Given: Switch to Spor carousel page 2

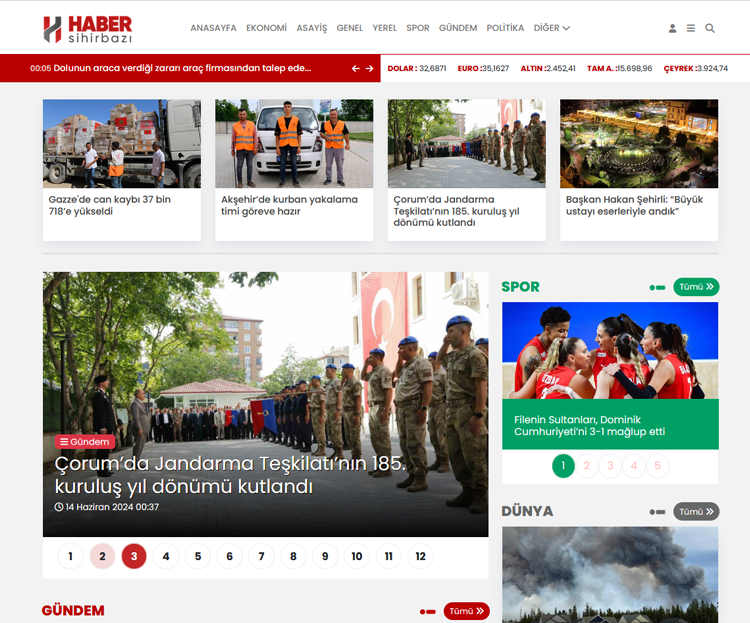Looking at the screenshot, I should [587, 465].
